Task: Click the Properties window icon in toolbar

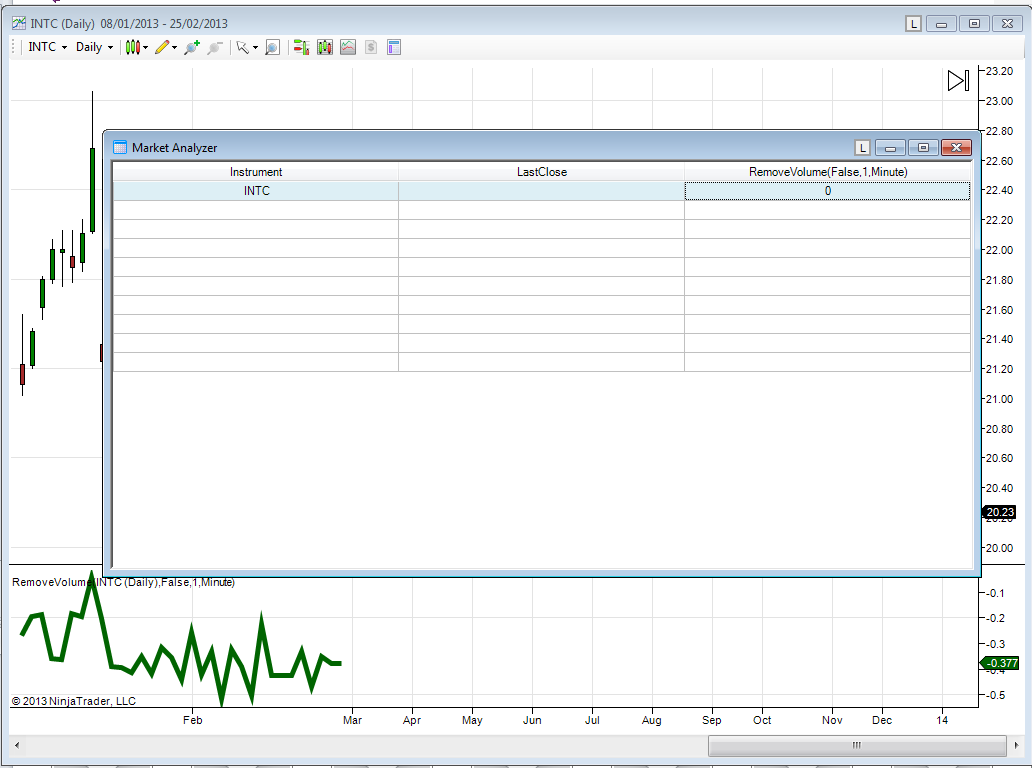Action: point(394,47)
